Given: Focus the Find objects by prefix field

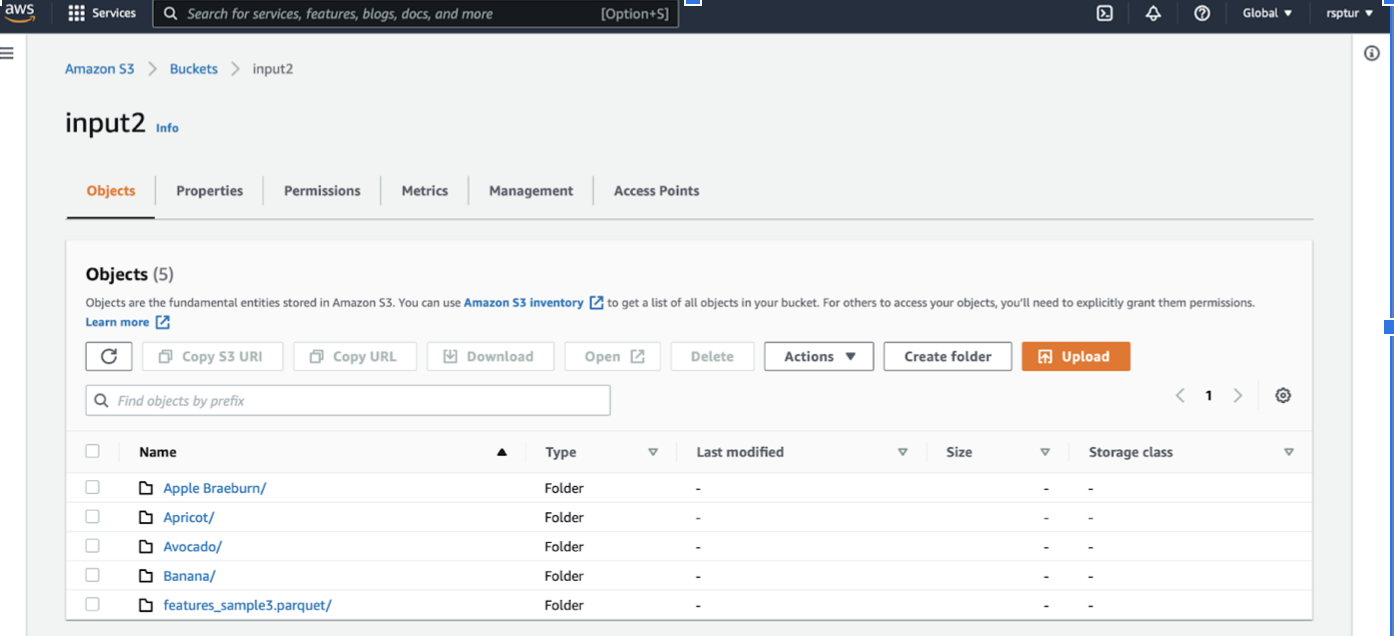Looking at the screenshot, I should tap(348, 400).
